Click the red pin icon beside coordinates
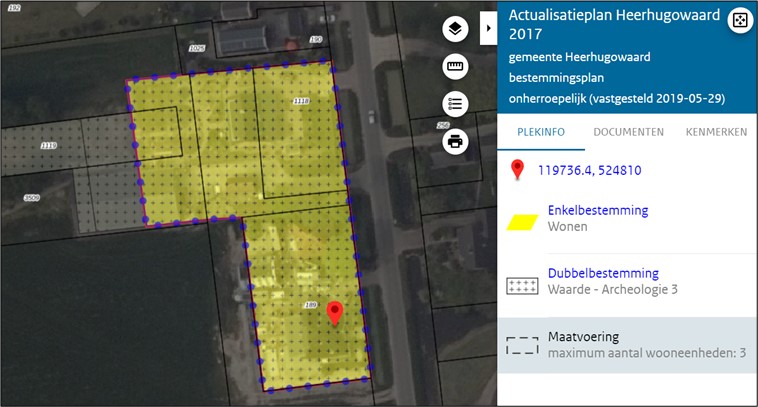 (517, 170)
